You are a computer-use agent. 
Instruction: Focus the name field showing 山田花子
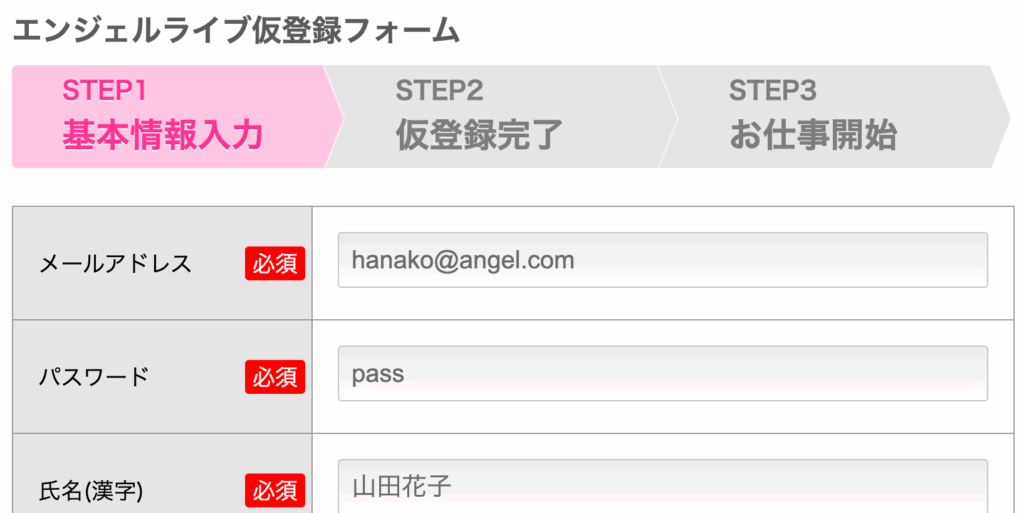click(662, 487)
